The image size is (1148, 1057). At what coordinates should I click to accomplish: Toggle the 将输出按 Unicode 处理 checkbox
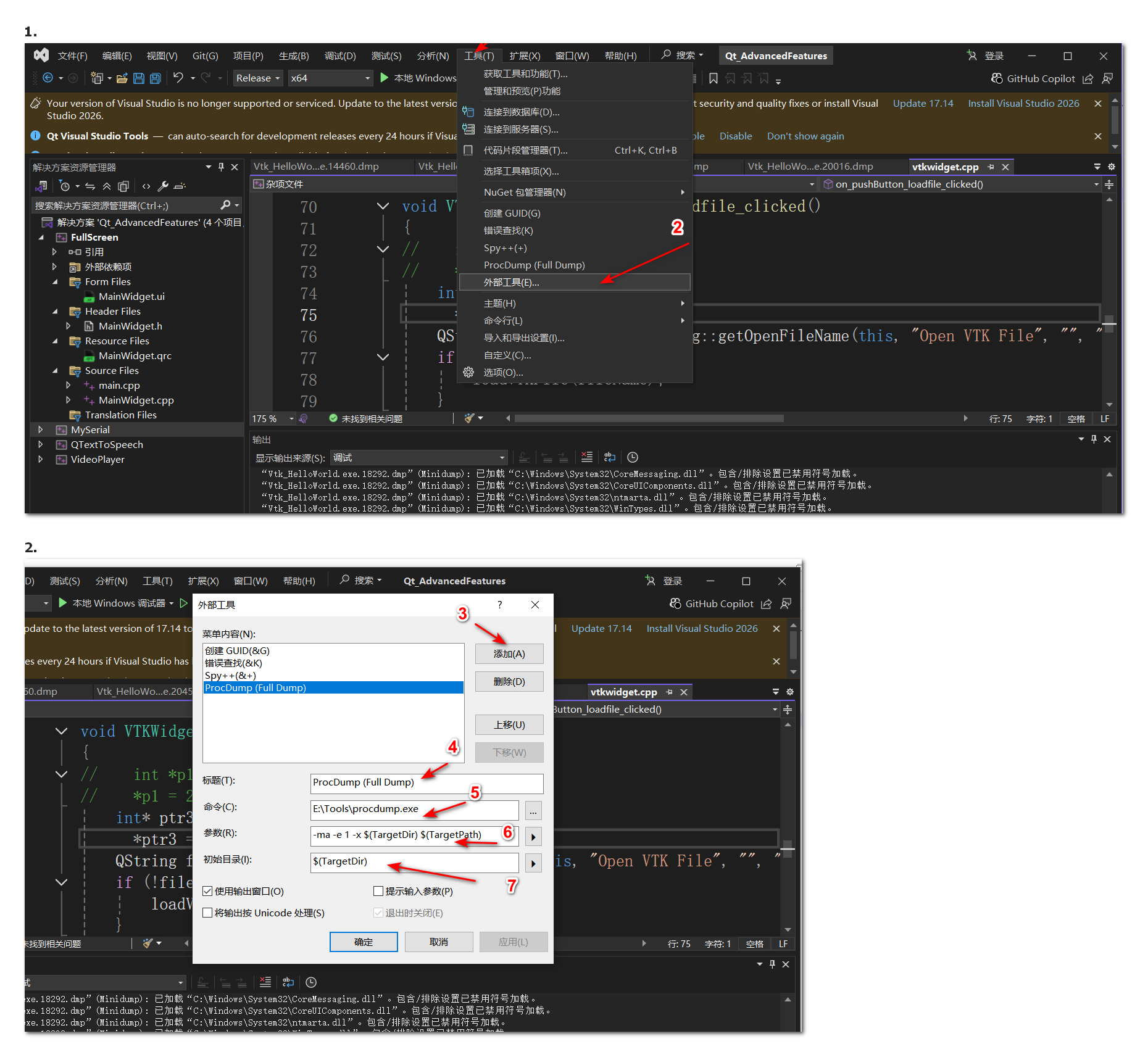pyautogui.click(x=207, y=913)
